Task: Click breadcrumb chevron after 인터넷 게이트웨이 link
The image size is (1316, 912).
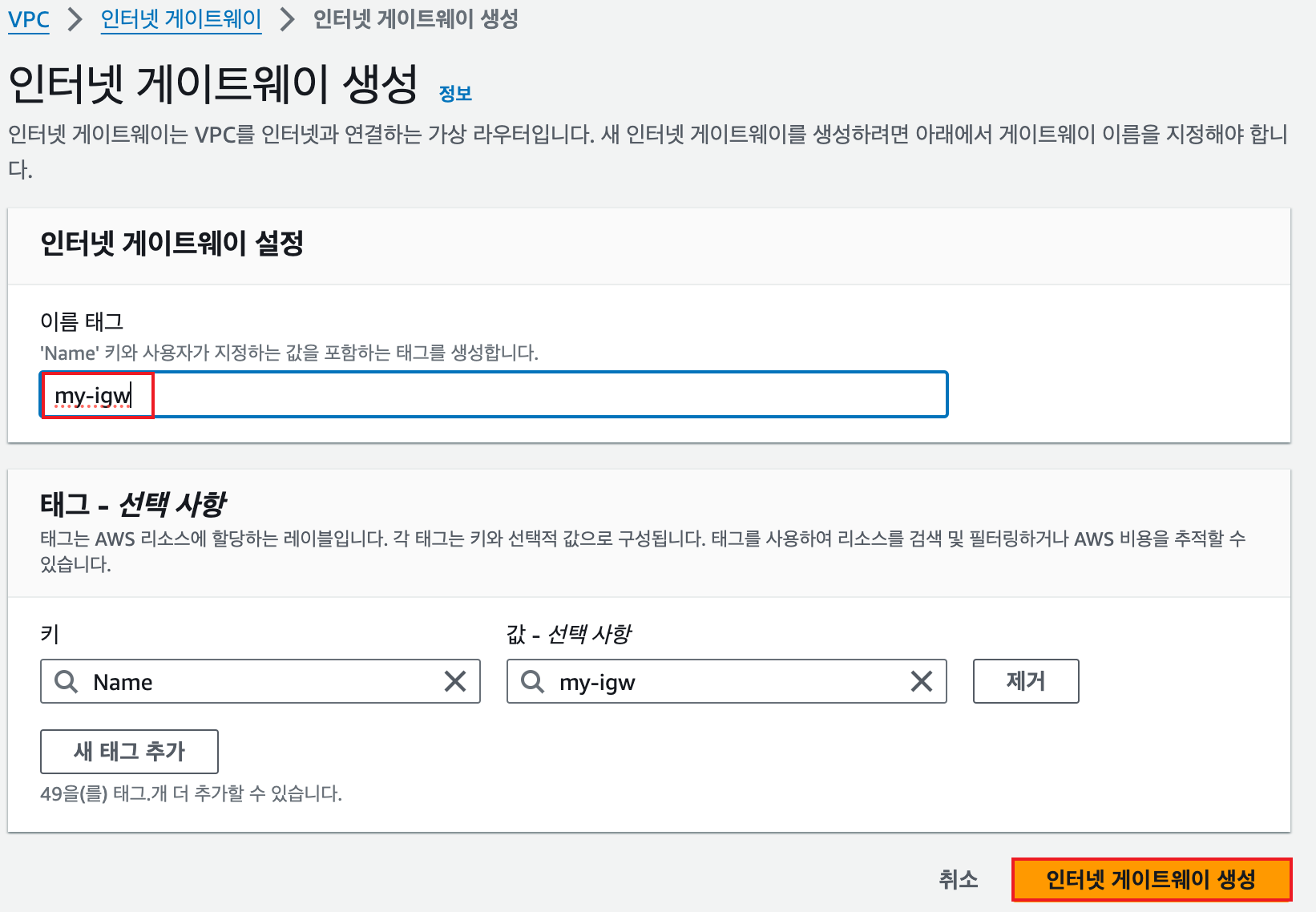Action: tap(287, 19)
